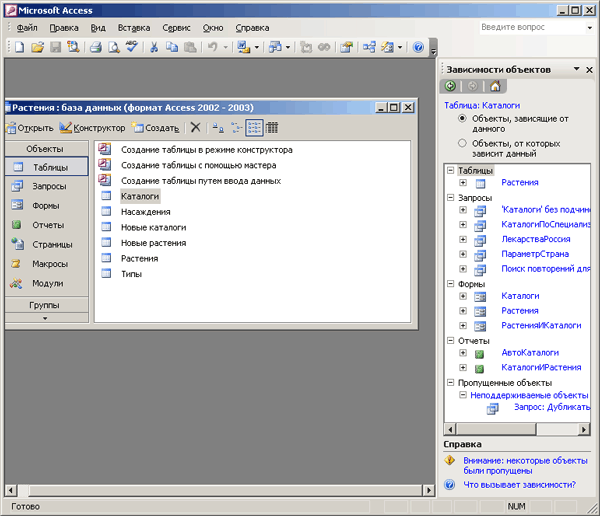Image resolution: width=600 pixels, height=516 pixels.
Task: Click the Home icon in dependencies pane
Action: (x=494, y=87)
